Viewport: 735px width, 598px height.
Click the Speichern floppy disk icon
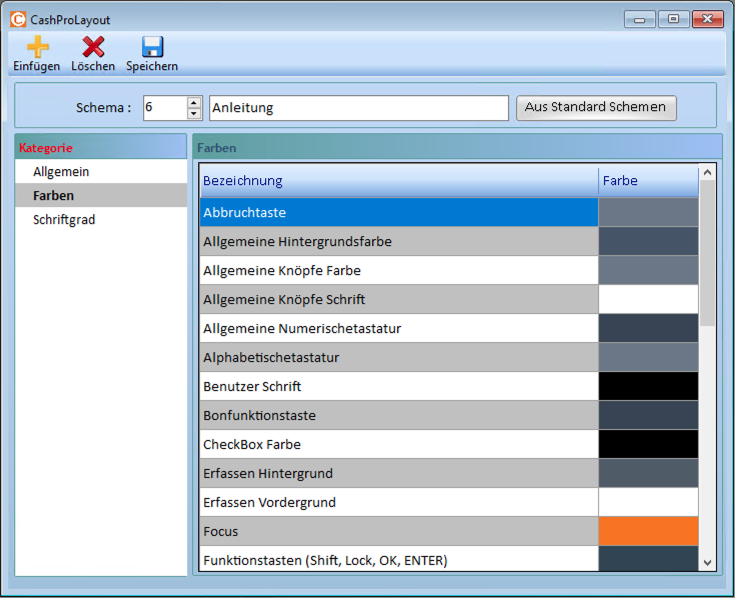click(x=152, y=46)
